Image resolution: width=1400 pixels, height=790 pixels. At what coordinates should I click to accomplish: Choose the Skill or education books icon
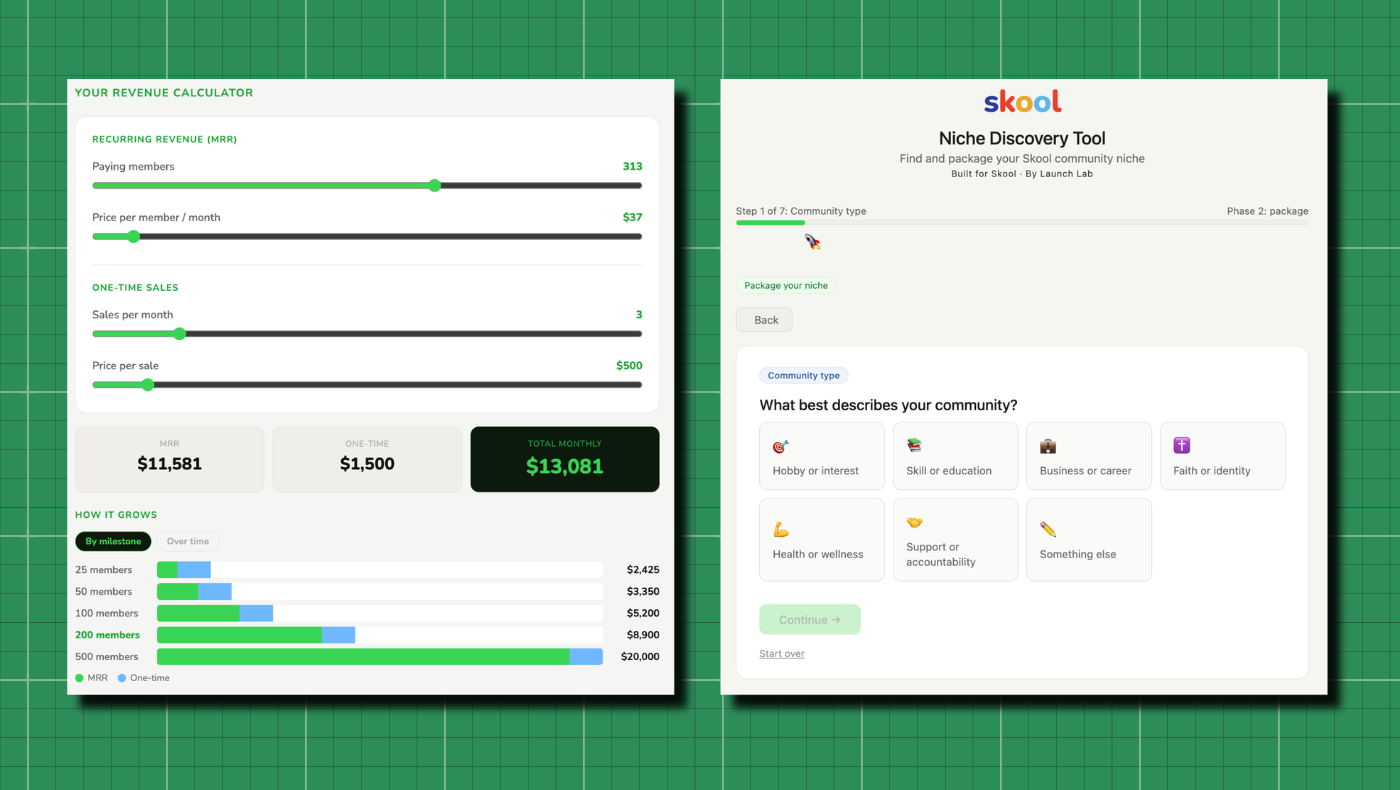coord(914,446)
